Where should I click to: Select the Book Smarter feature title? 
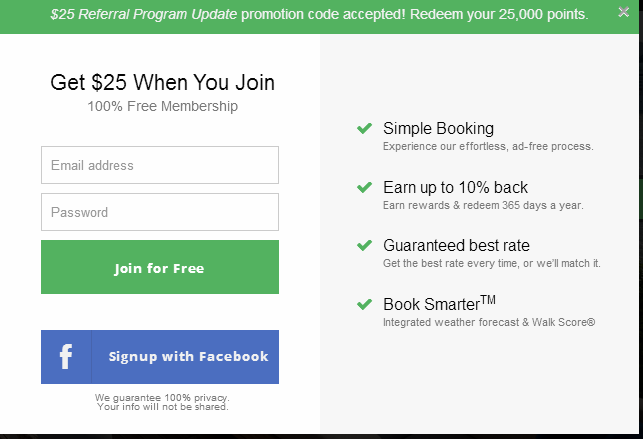click(439, 303)
